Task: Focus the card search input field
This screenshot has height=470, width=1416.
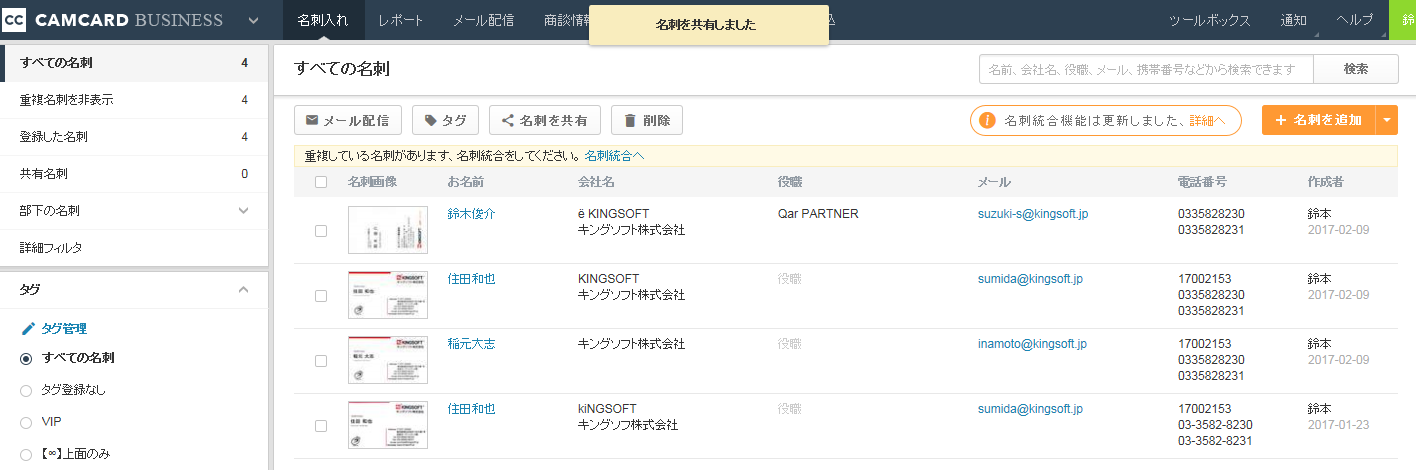Action: pyautogui.click(x=1146, y=69)
